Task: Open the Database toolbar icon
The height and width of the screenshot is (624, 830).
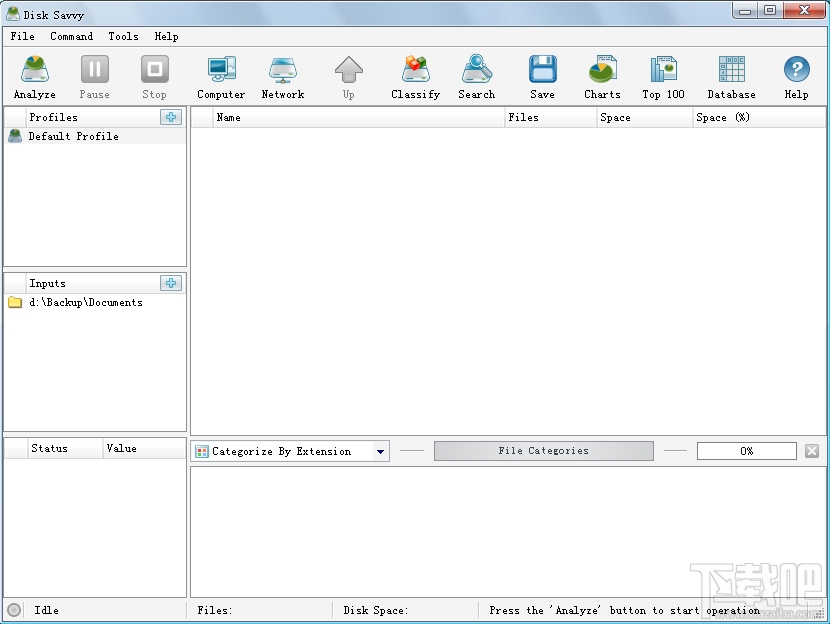Action: 732,78
